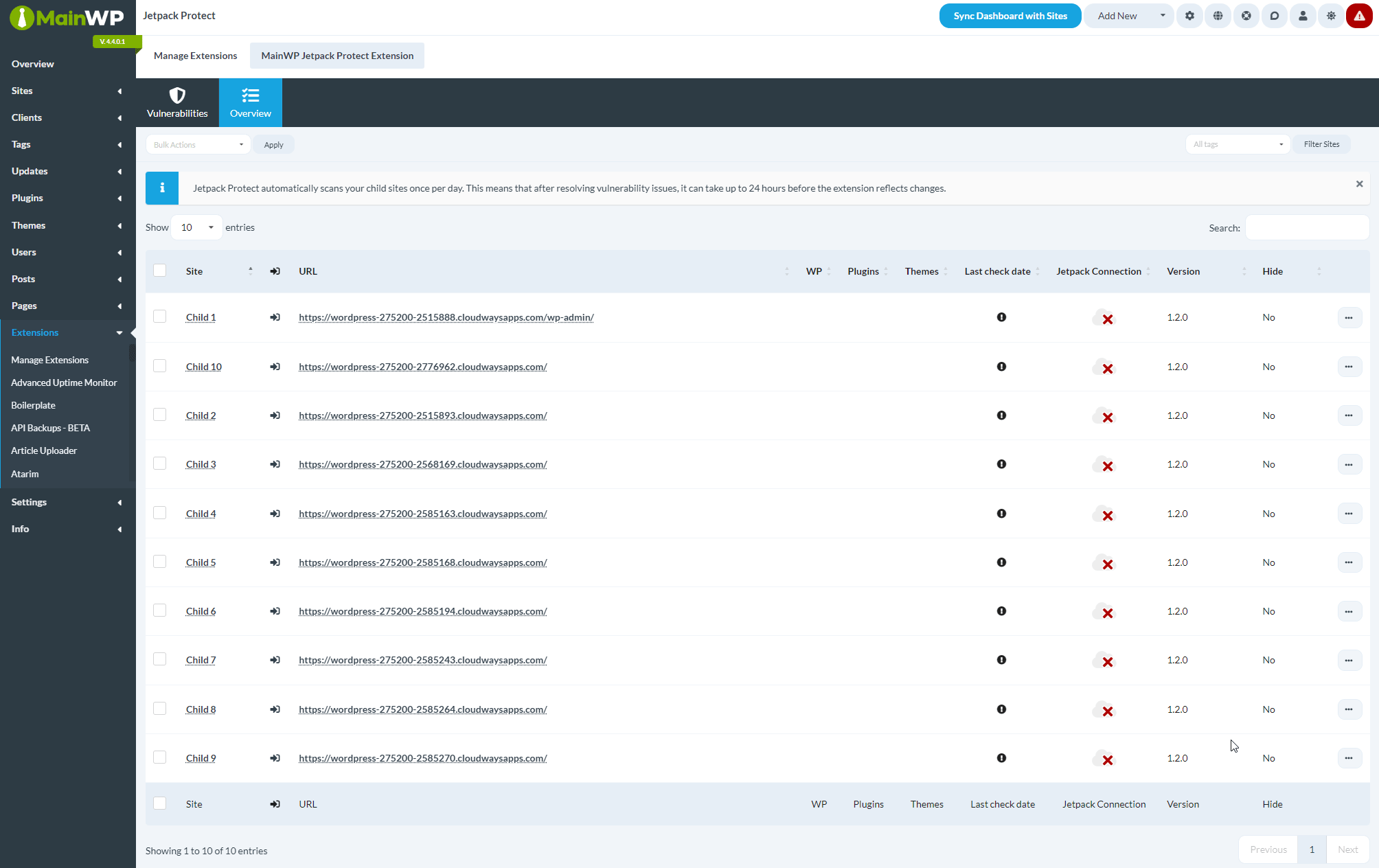Tick the checkbox for Child 10
Screen dimensions: 1379x868
159,365
